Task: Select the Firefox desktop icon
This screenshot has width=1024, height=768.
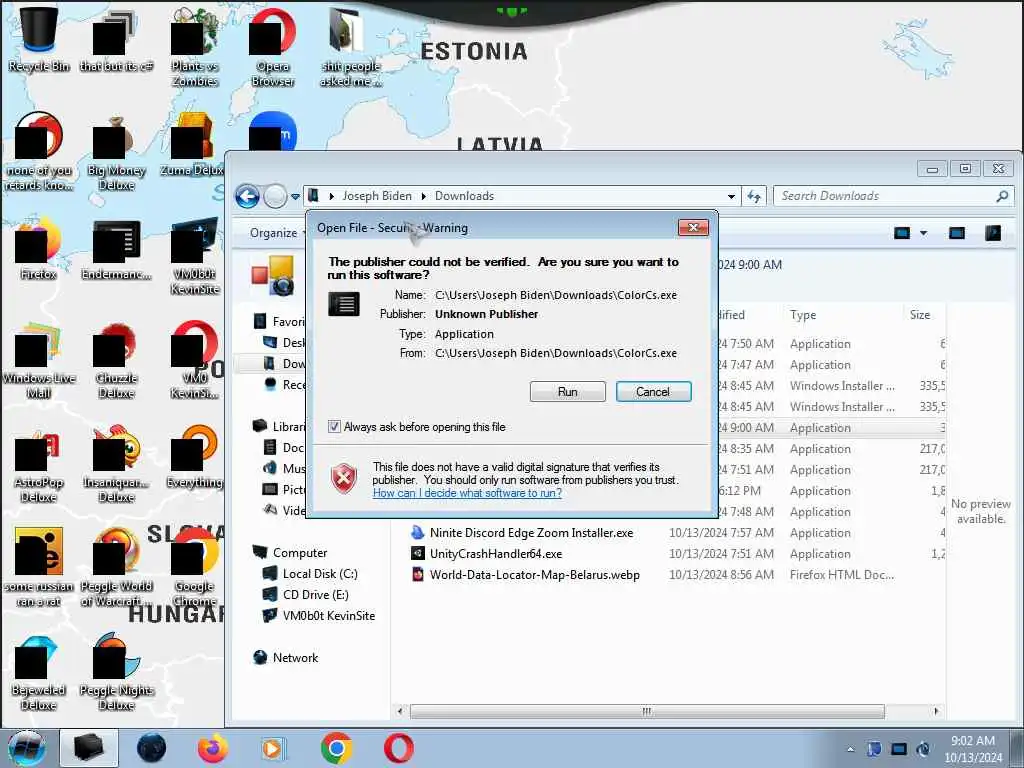Action: pyautogui.click(x=39, y=248)
